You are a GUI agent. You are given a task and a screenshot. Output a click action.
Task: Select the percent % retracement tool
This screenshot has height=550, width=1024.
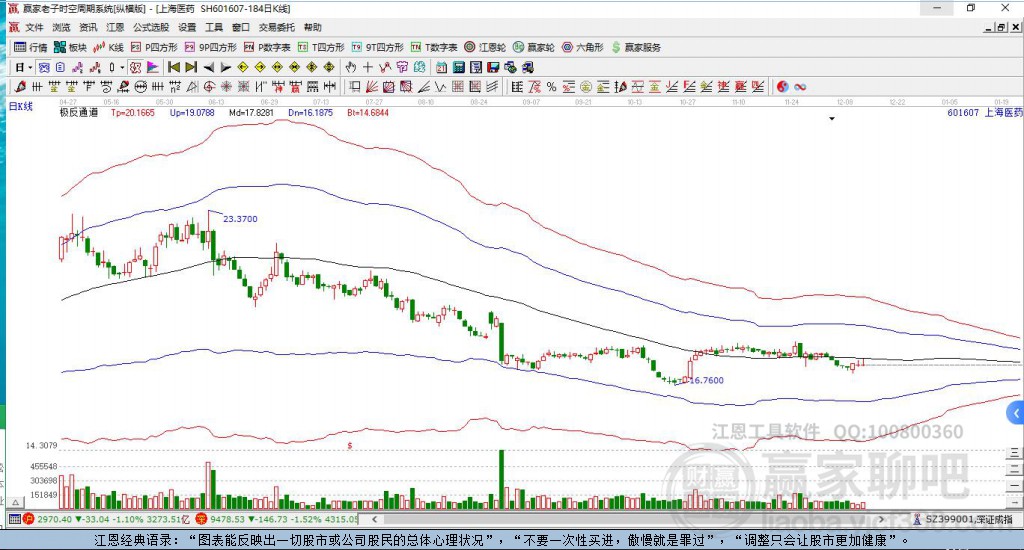pyautogui.click(x=552, y=87)
